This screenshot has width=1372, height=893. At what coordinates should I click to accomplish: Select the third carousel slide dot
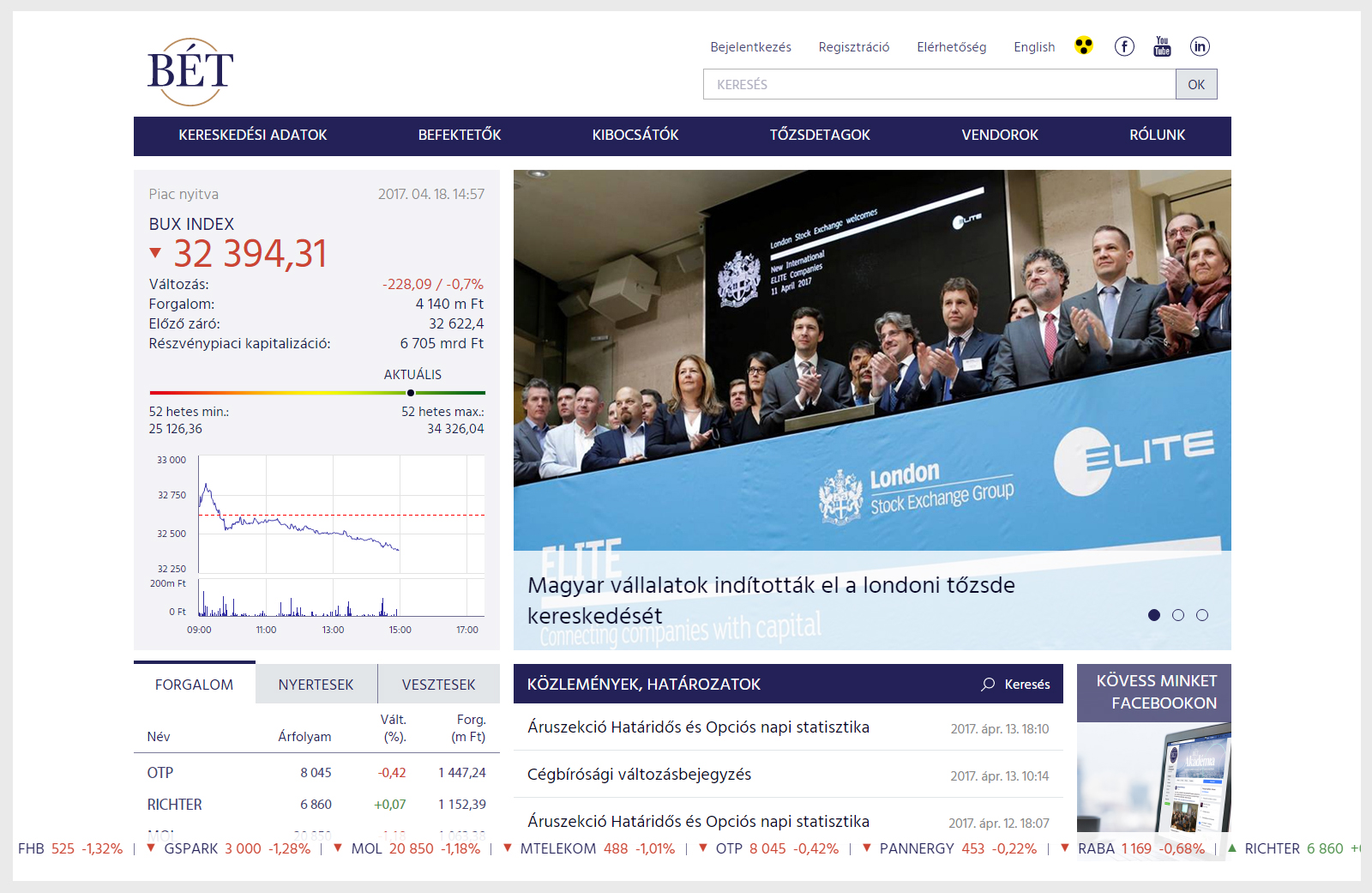1202,615
